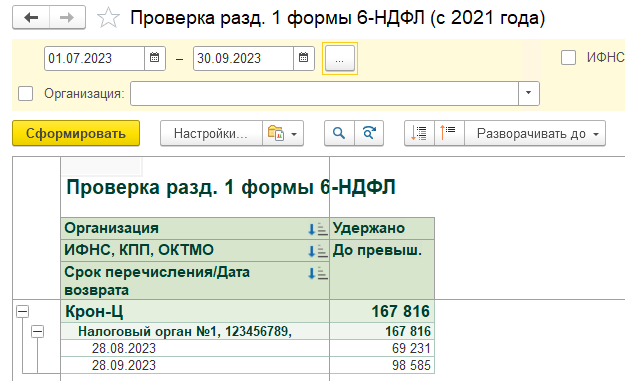This screenshot has height=381, width=625.
Task: Generate report with Сформировать button
Action: click(x=76, y=133)
